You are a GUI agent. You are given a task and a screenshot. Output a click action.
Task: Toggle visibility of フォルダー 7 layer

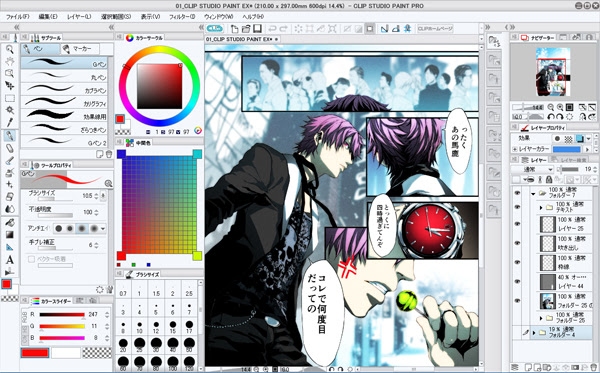click(x=517, y=193)
